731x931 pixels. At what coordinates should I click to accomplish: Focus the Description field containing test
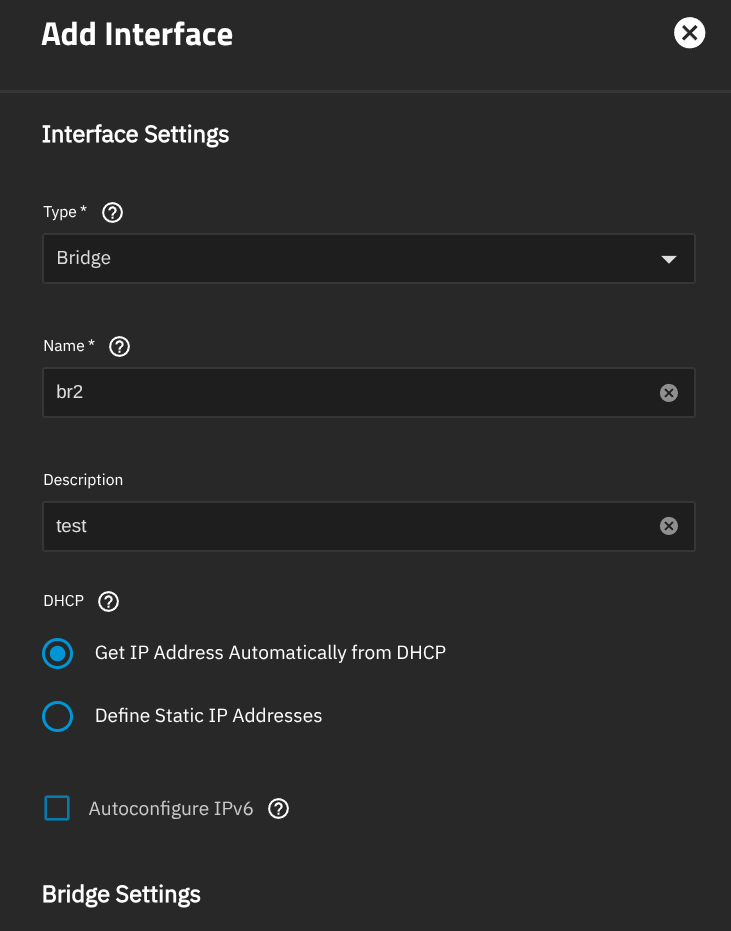tap(350, 526)
